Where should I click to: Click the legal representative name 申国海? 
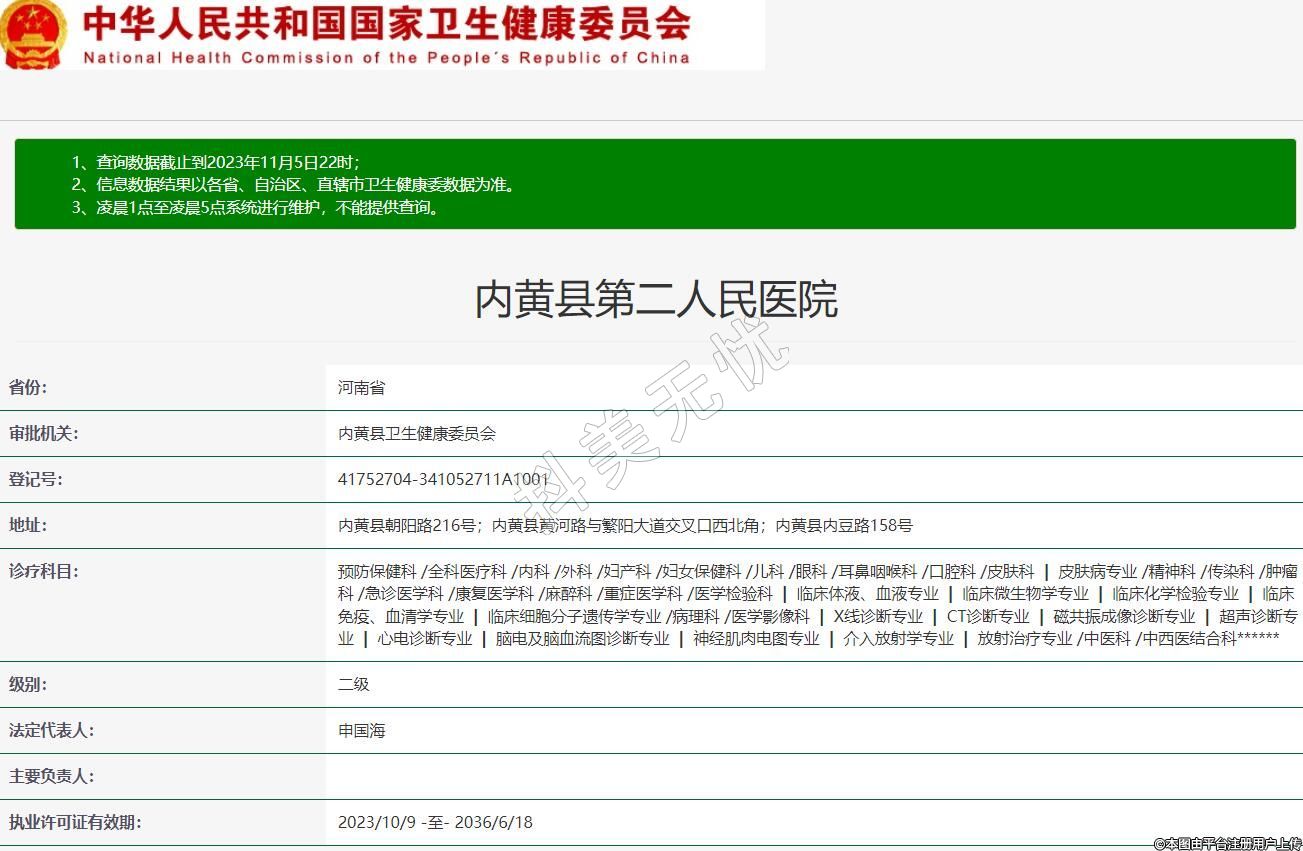(361, 731)
